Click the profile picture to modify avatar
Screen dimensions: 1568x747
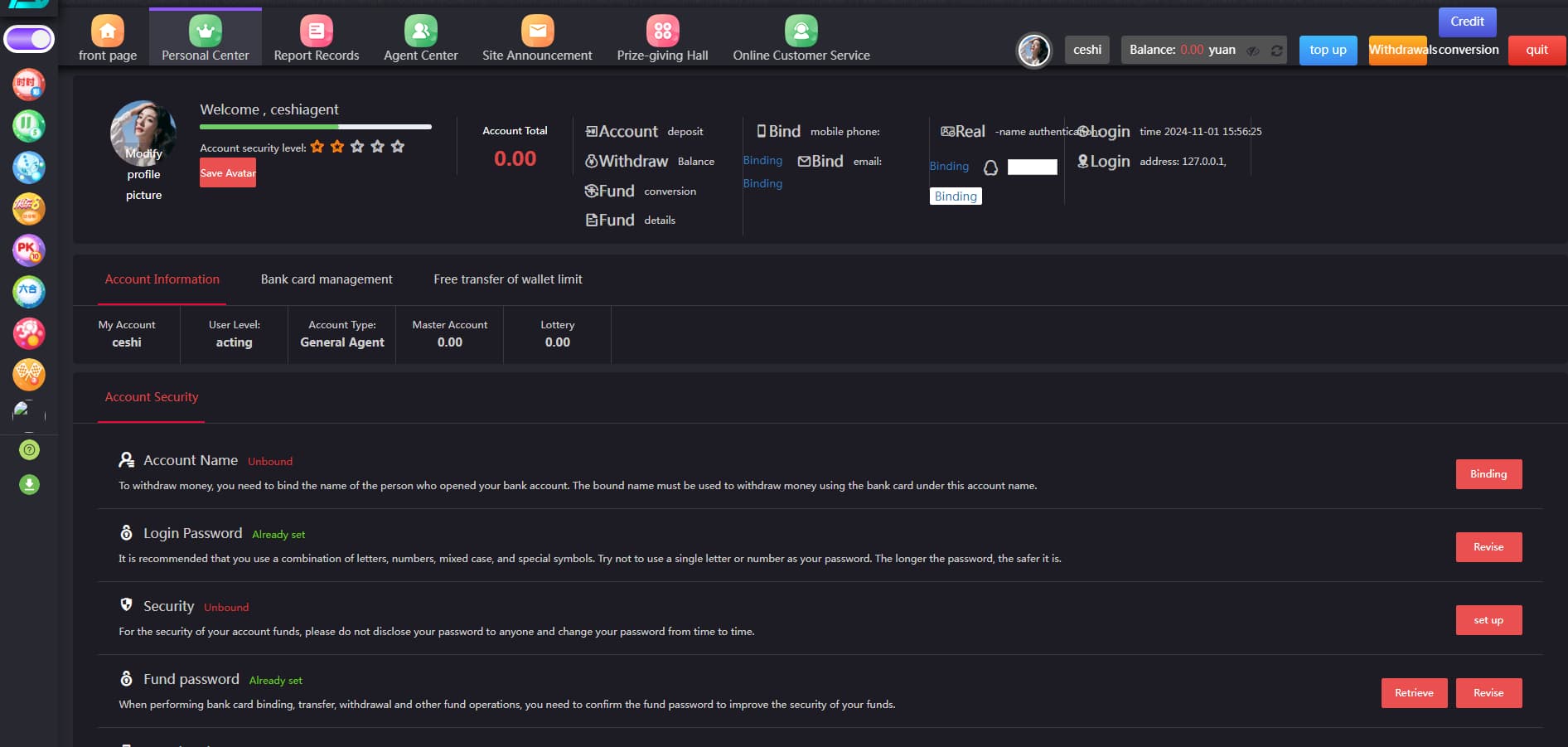tap(143, 133)
